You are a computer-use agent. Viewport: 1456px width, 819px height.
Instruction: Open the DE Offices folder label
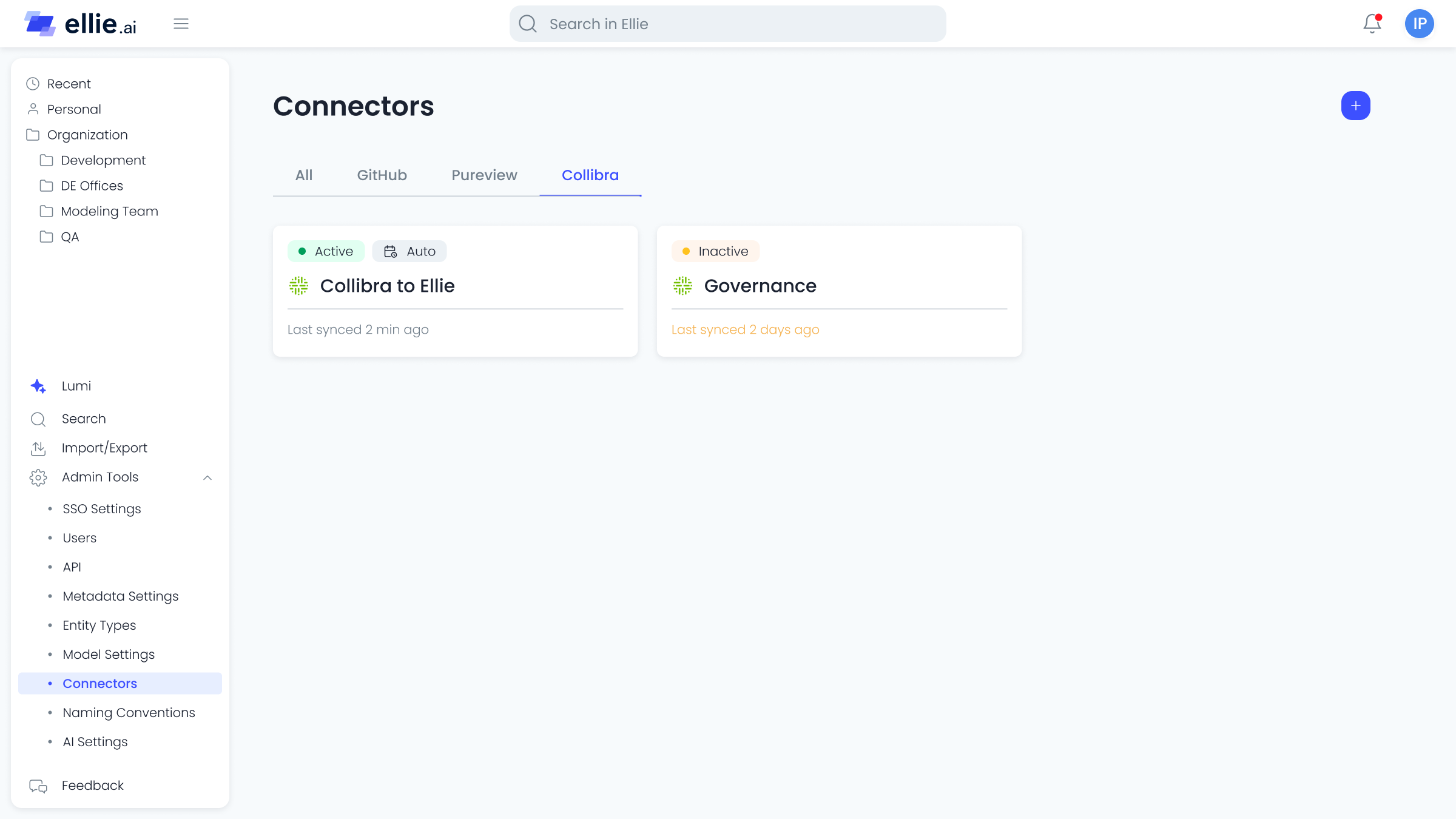tap(92, 186)
